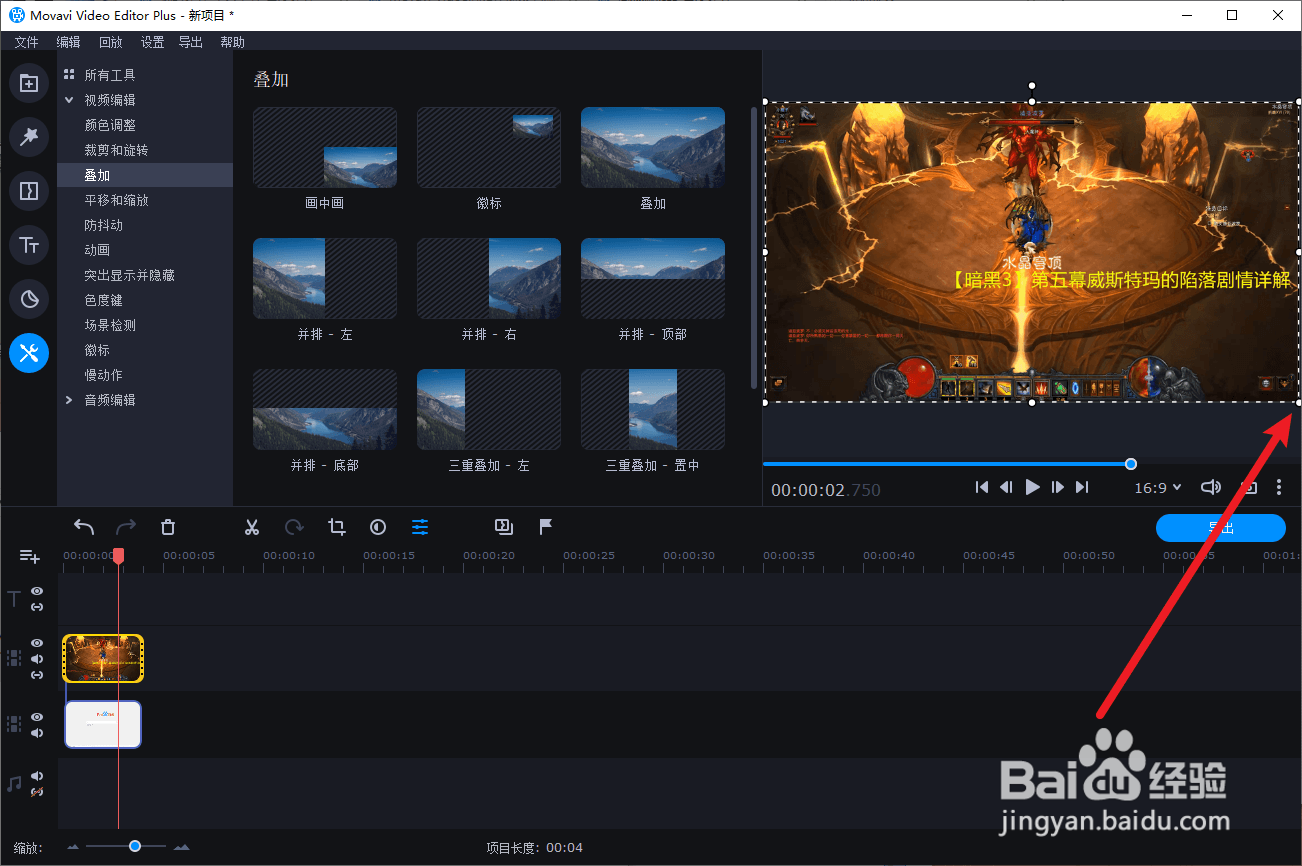Select the More Tools wrench tab

click(29, 352)
